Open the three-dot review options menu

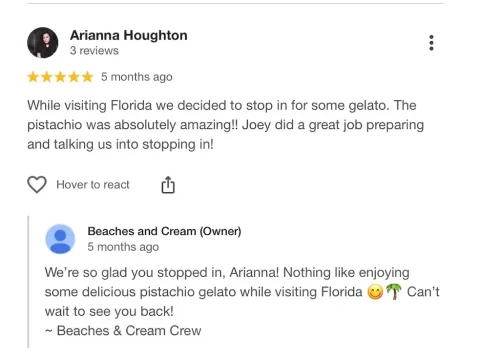pos(431,43)
